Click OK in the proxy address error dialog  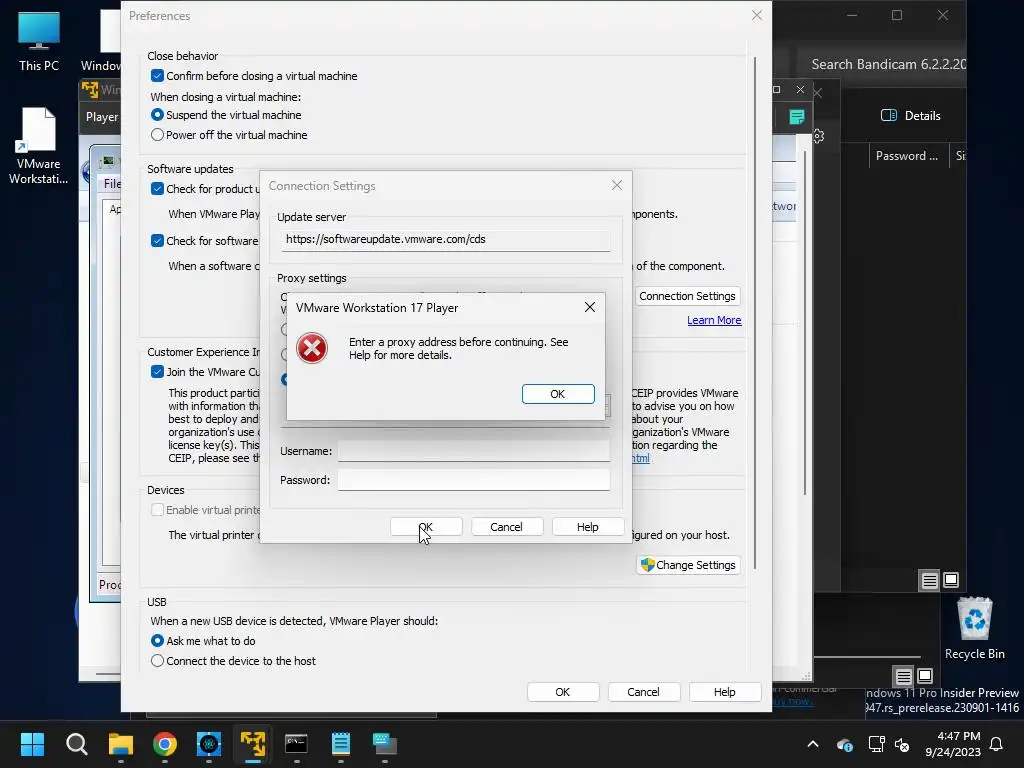(558, 394)
